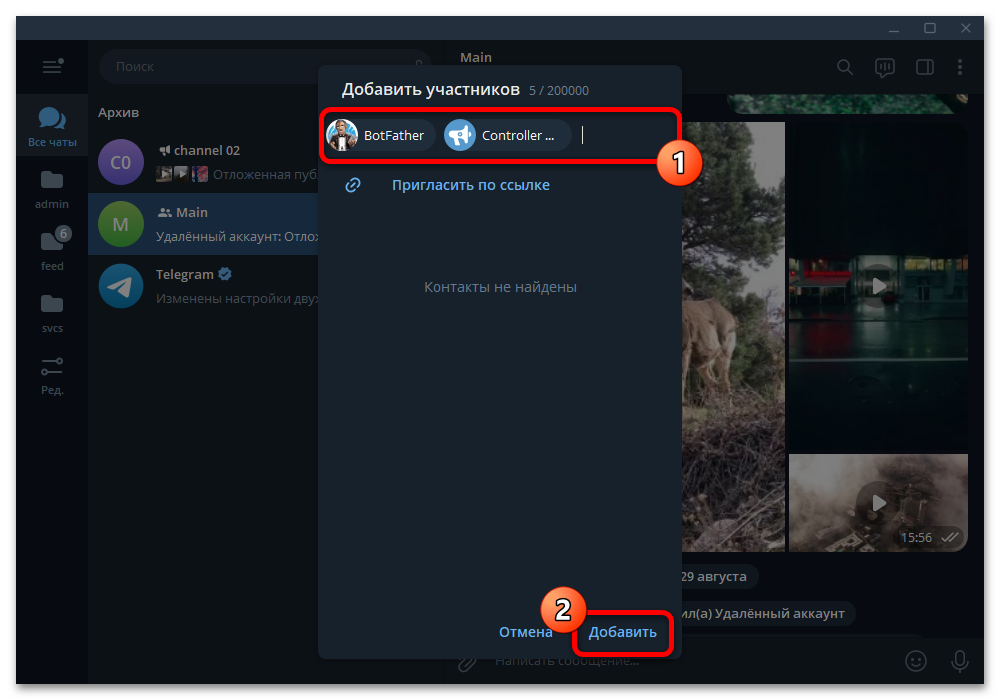
Task: Click the CO avatar of channel 02
Action: click(x=121, y=162)
